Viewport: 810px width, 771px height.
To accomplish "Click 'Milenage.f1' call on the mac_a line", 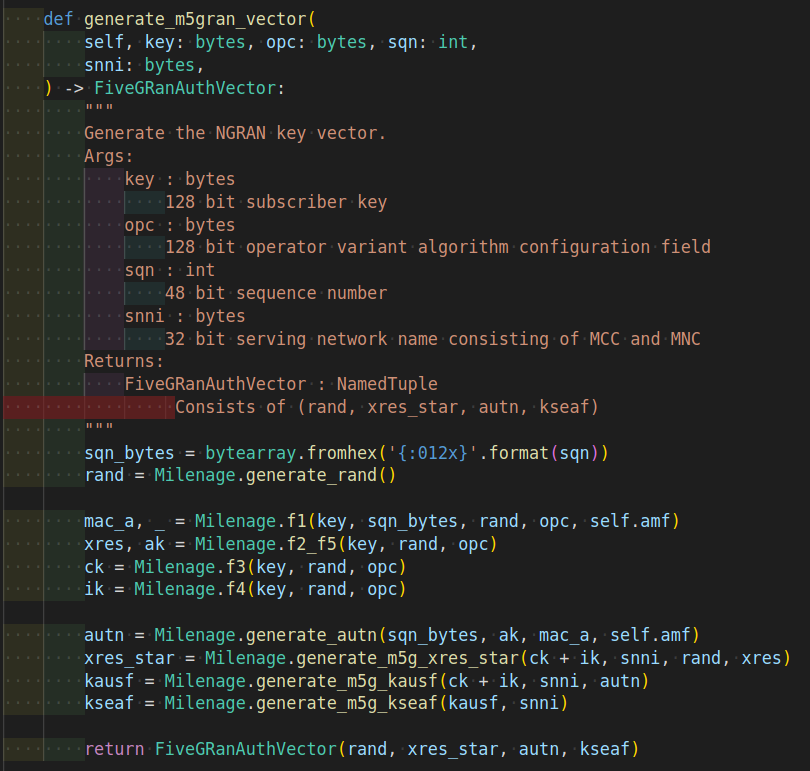I will pos(251,521).
